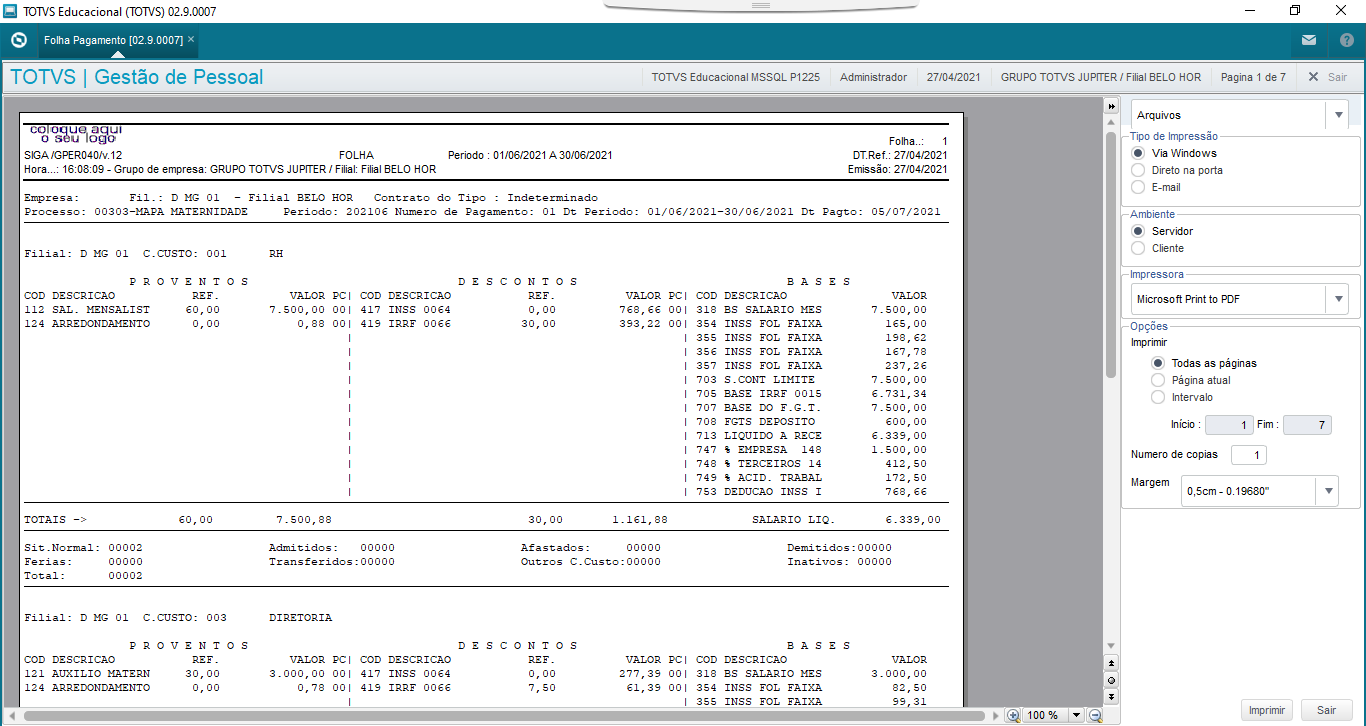1366x726 pixels.
Task: Click the Processo: 00303-MAPA MATERNIDADE text
Action: click(136, 212)
